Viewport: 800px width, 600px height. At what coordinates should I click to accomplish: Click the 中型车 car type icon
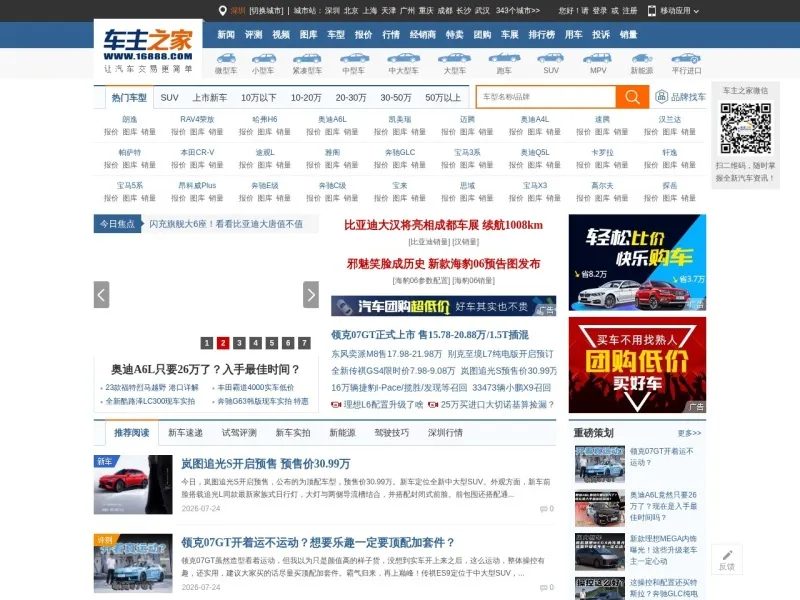[354, 58]
